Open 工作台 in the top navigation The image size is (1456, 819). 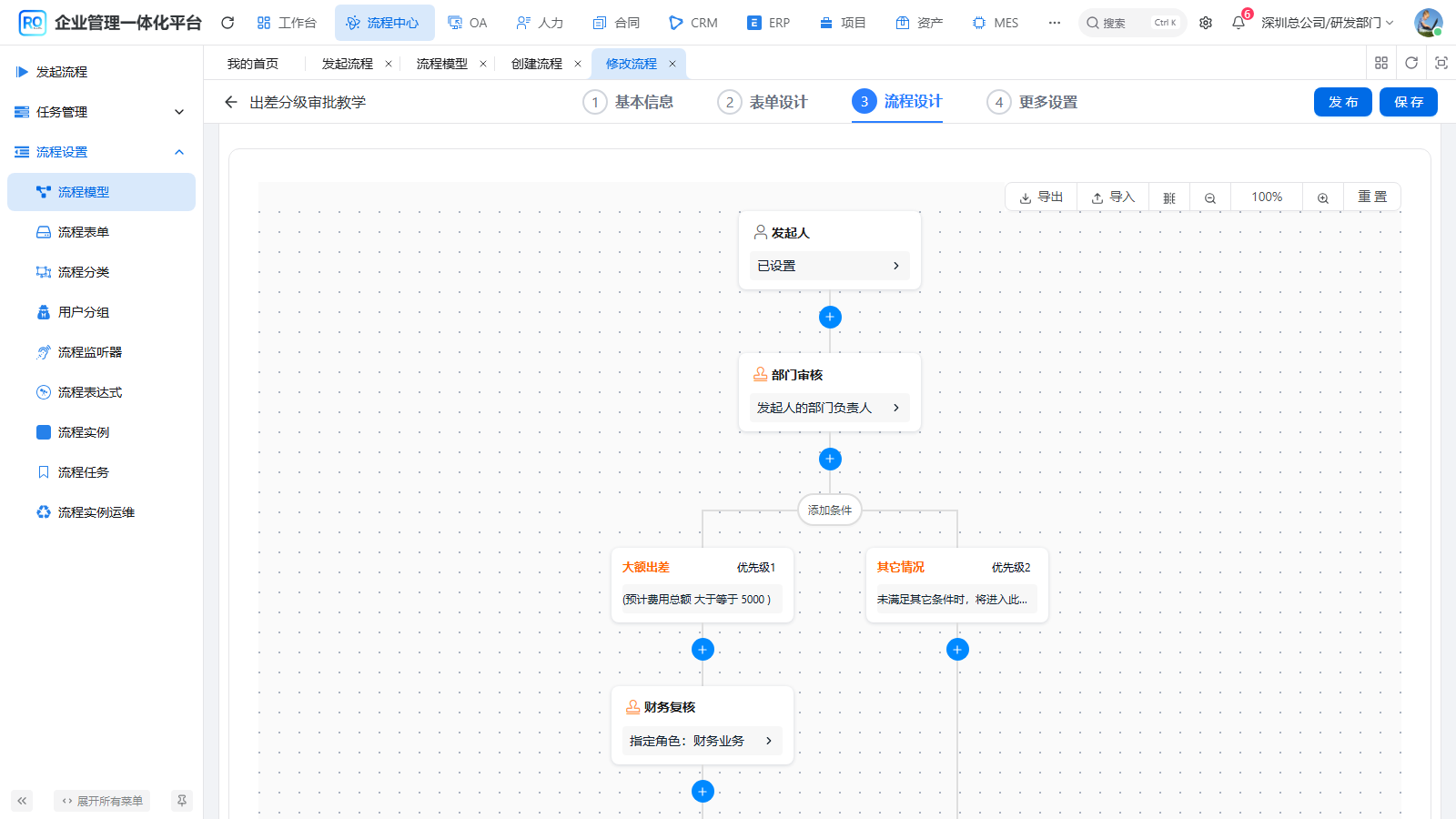(x=287, y=23)
